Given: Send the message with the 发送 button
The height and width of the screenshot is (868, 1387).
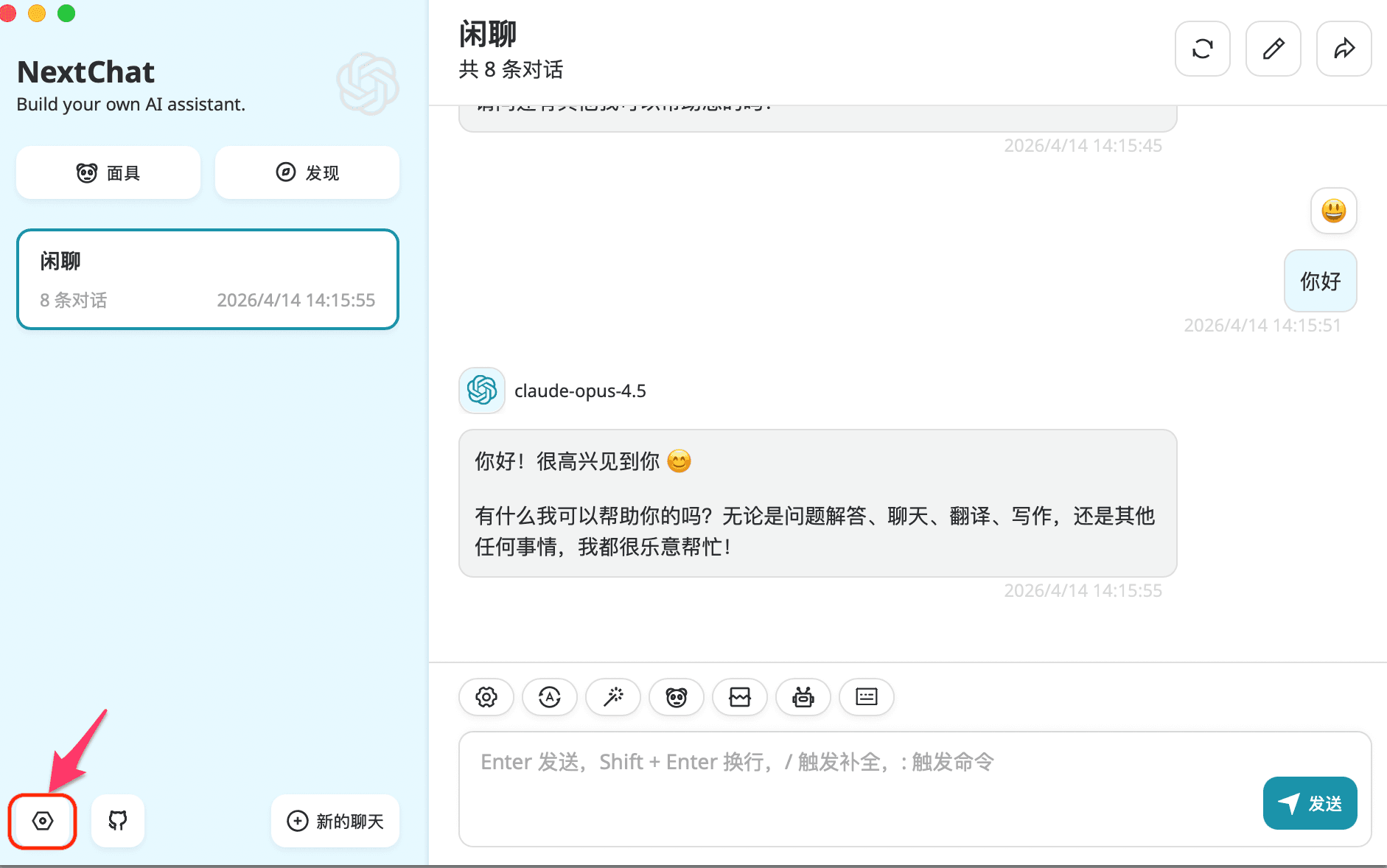Looking at the screenshot, I should pyautogui.click(x=1310, y=803).
